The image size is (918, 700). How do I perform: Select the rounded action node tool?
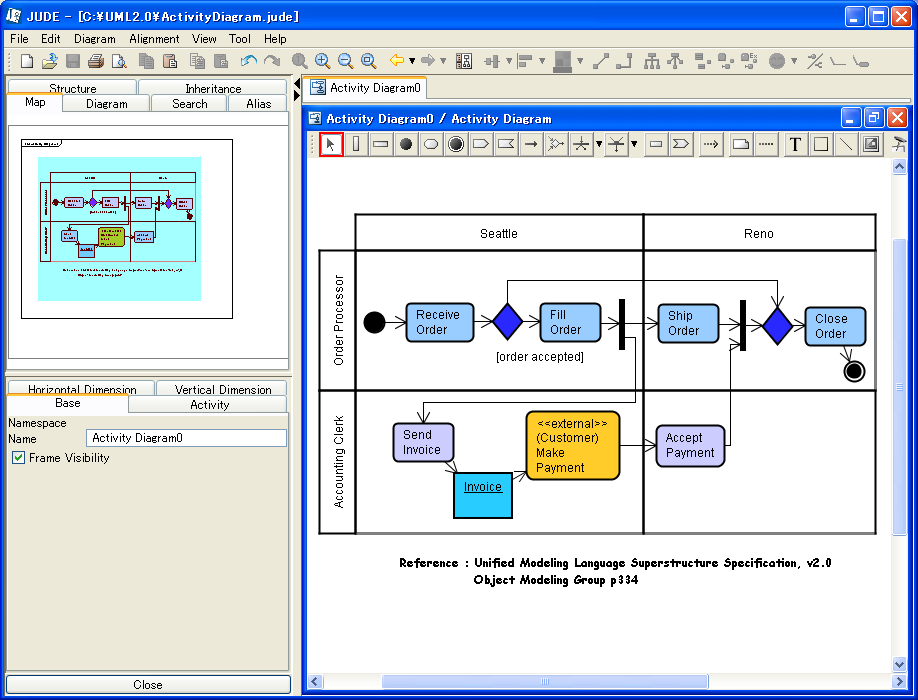tap(431, 144)
